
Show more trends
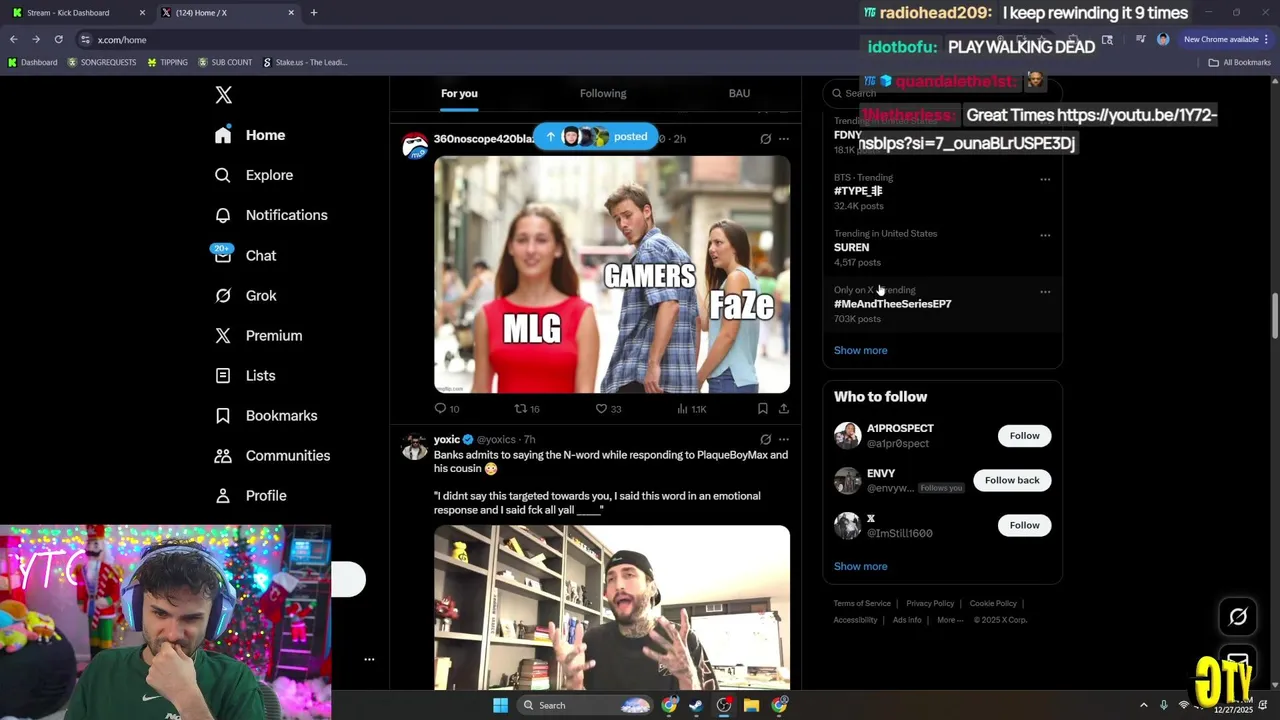[860, 350]
